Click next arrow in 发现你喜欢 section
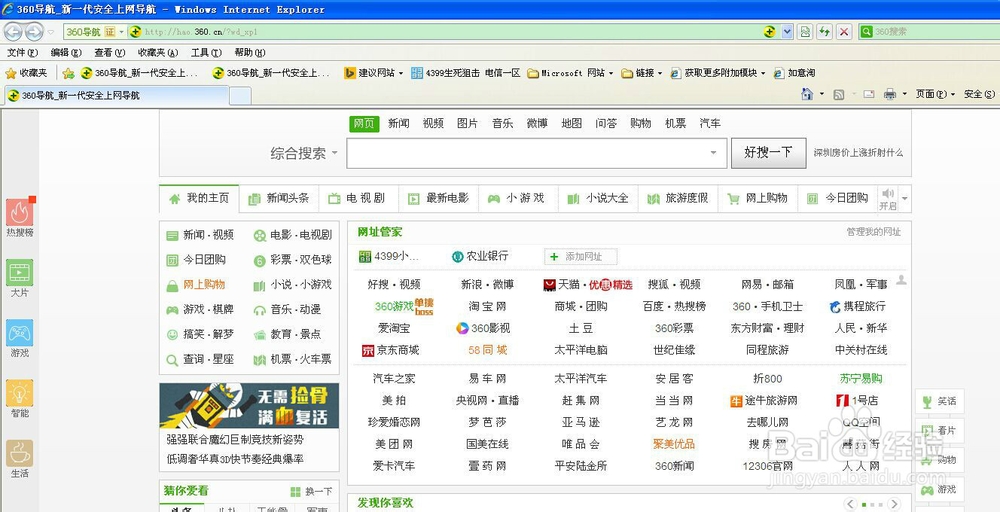The height and width of the screenshot is (512, 1000). [895, 504]
